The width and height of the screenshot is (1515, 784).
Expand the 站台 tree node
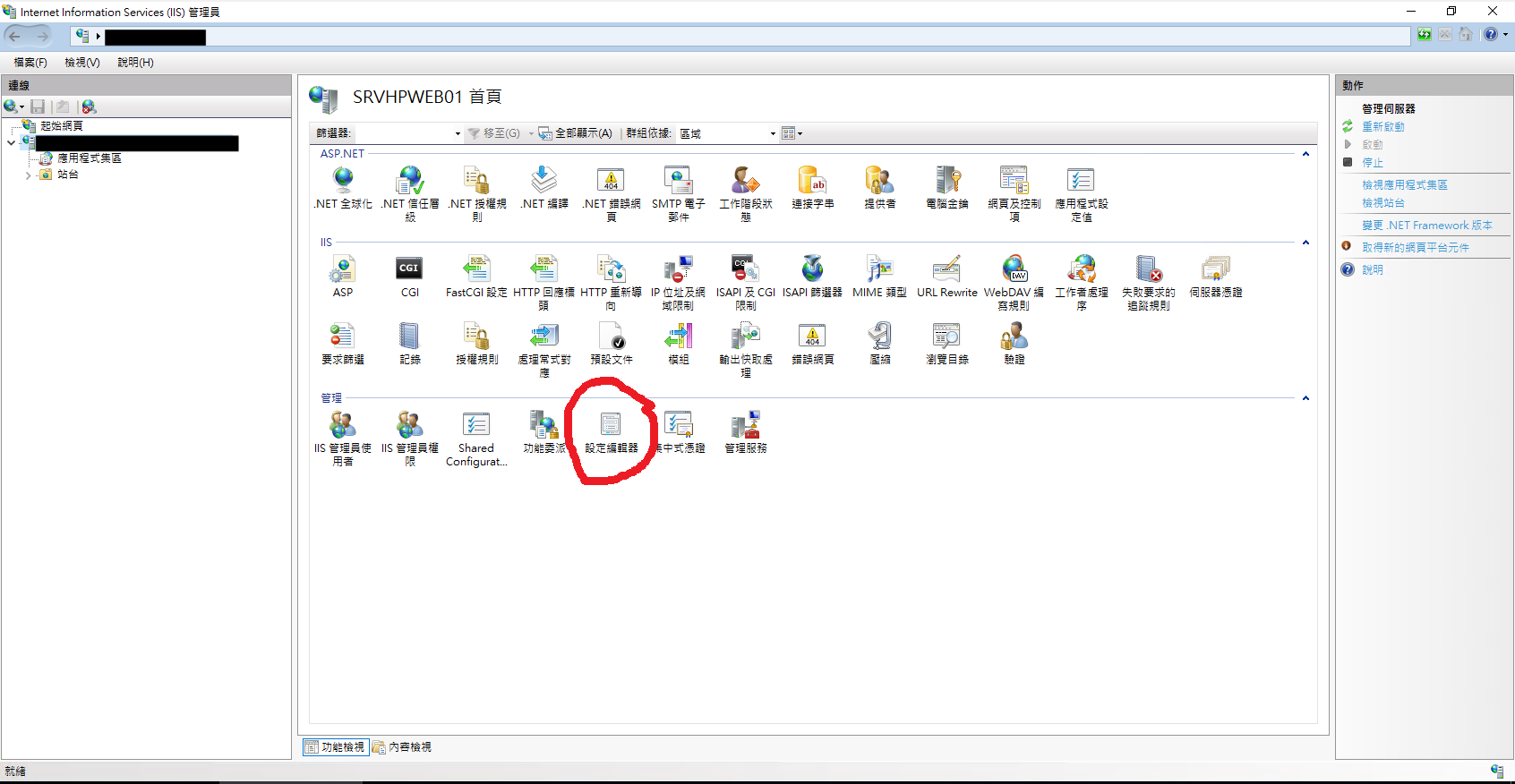tap(29, 175)
